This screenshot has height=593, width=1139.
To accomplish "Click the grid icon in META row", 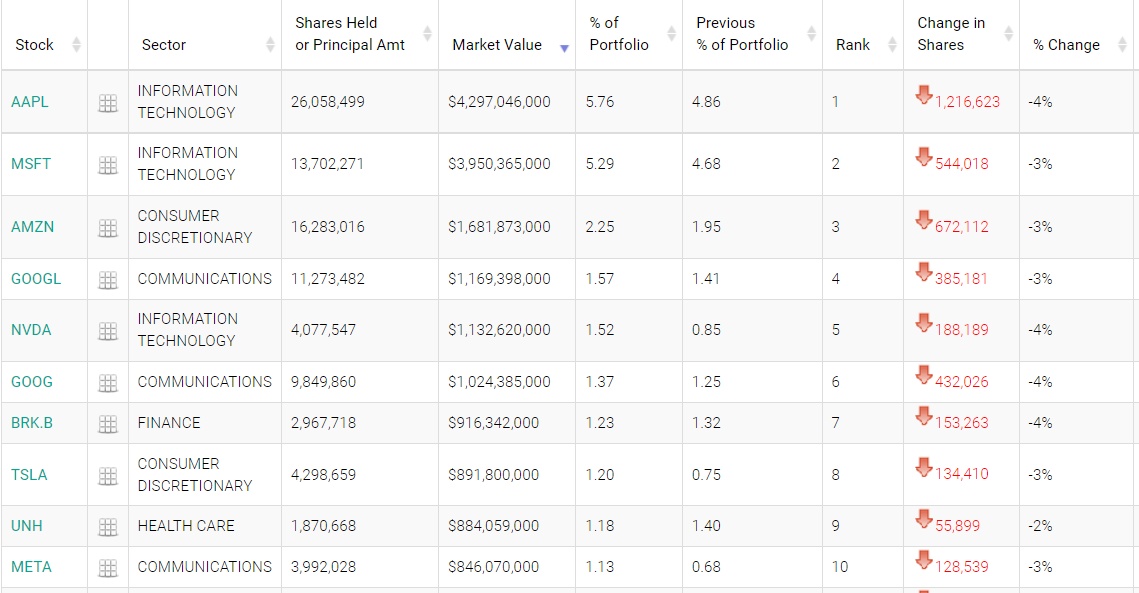I will click(x=108, y=568).
